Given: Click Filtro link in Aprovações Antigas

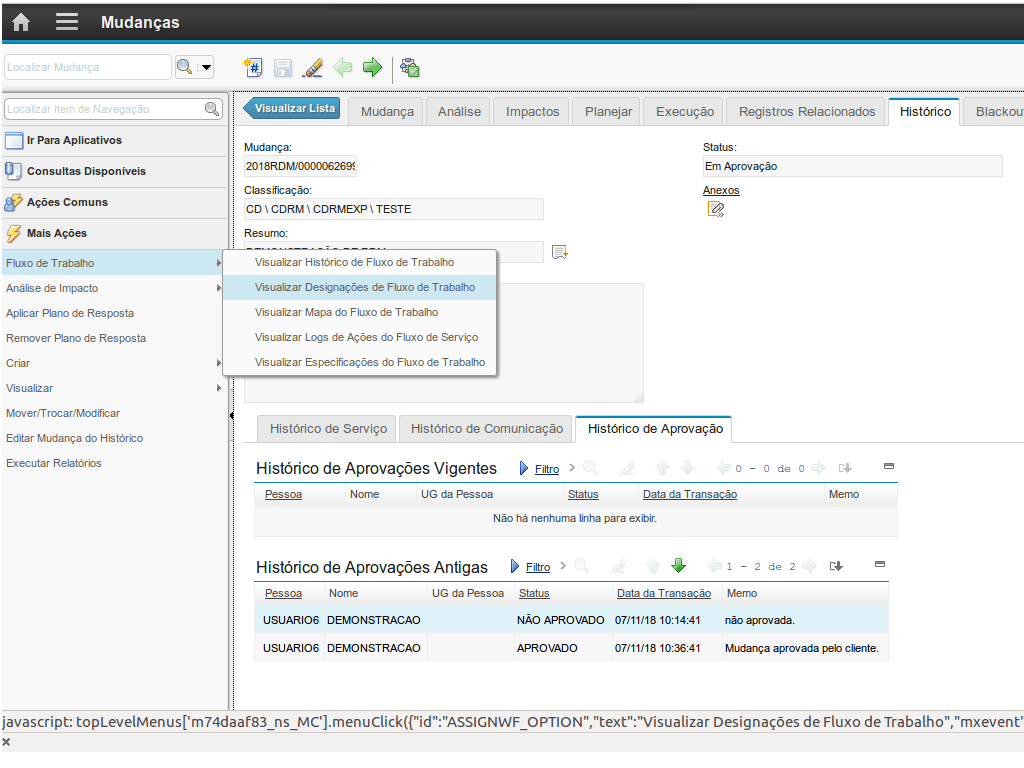Looking at the screenshot, I should click(x=538, y=567).
